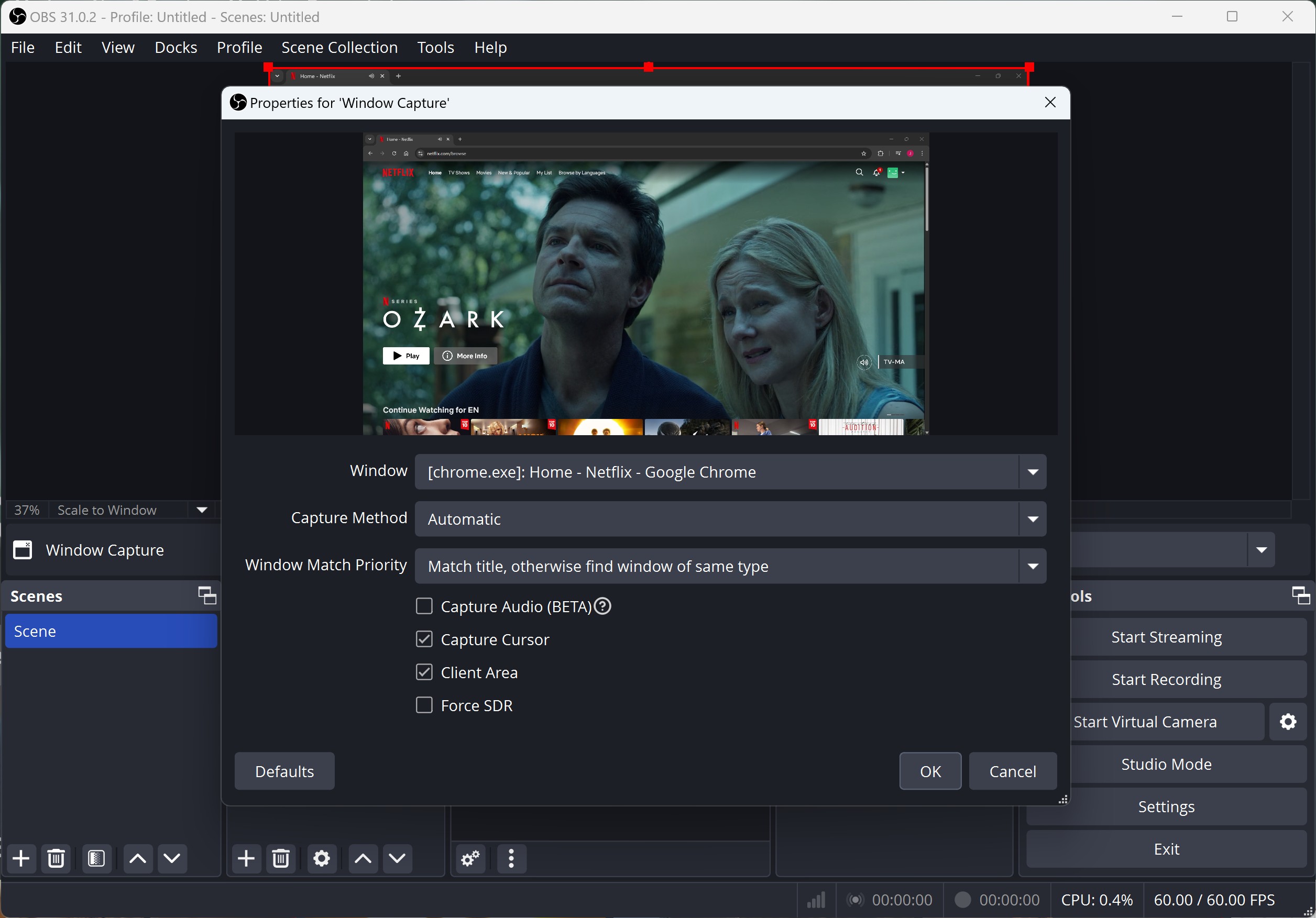Open virtual camera settings gear icon
This screenshot has height=918, width=1316.
pos(1288,722)
